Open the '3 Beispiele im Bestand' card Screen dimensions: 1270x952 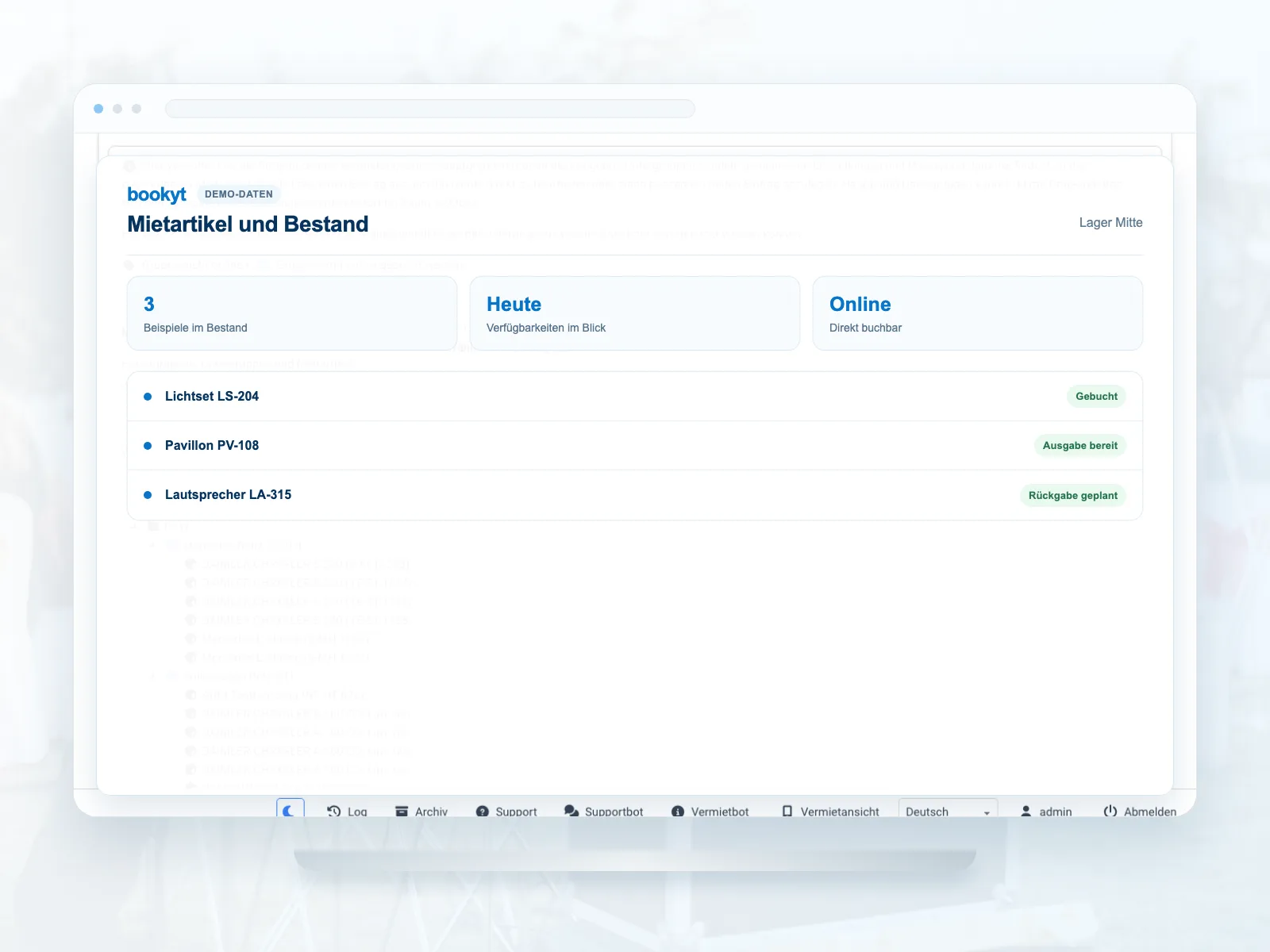tap(292, 313)
